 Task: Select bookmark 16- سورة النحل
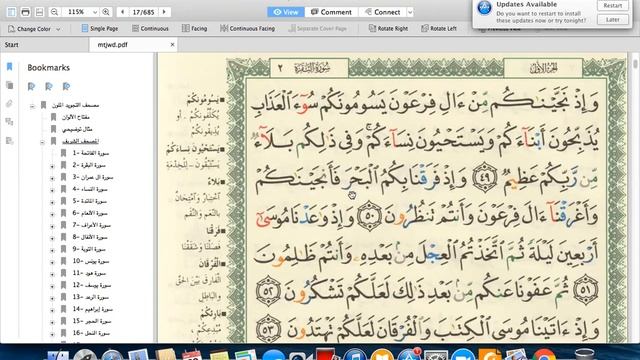91,333
